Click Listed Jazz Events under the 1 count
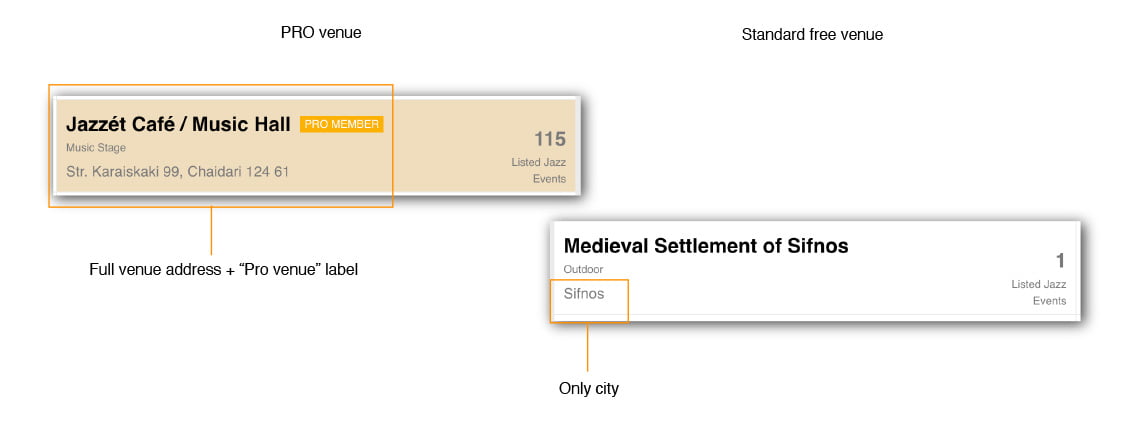The width and height of the screenshot is (1140, 427). coord(1038,292)
